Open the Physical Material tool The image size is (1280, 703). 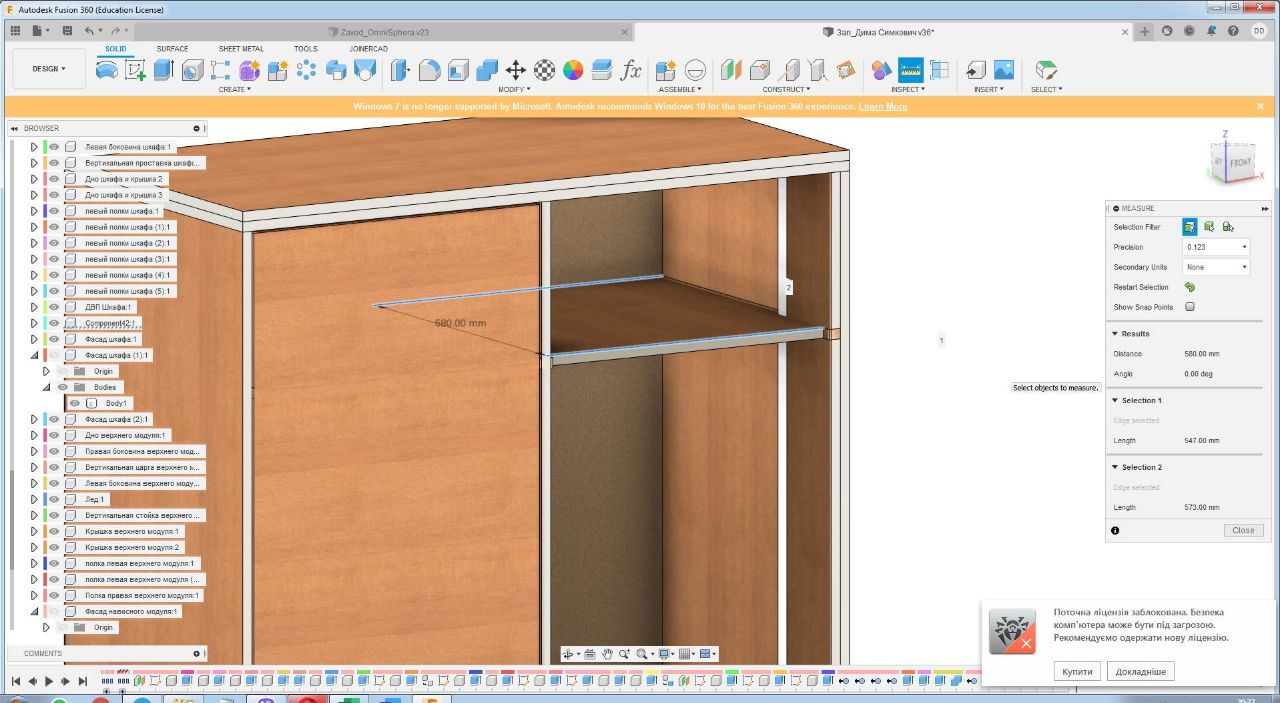point(545,70)
